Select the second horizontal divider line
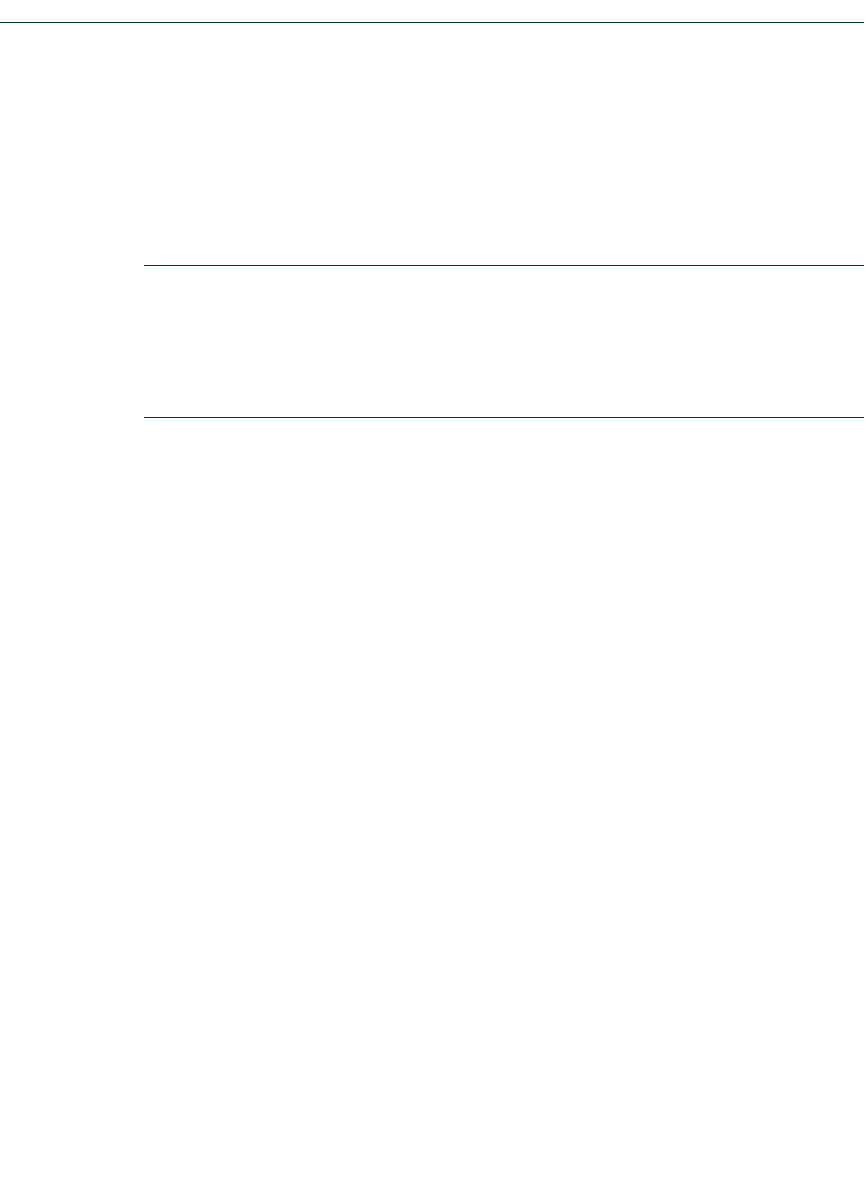Image resolution: width=865 pixels, height=1189 pixels. 504,265
